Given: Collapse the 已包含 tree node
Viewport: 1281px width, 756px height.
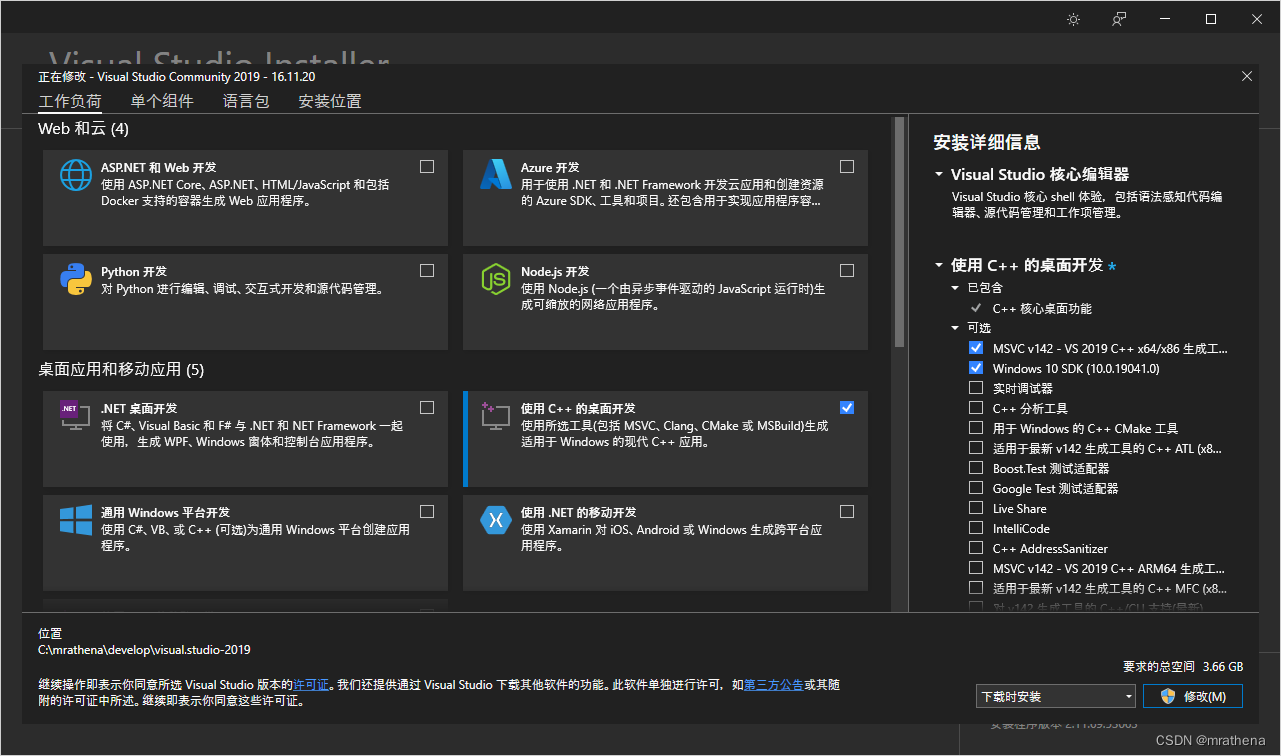Looking at the screenshot, I should (x=955, y=288).
